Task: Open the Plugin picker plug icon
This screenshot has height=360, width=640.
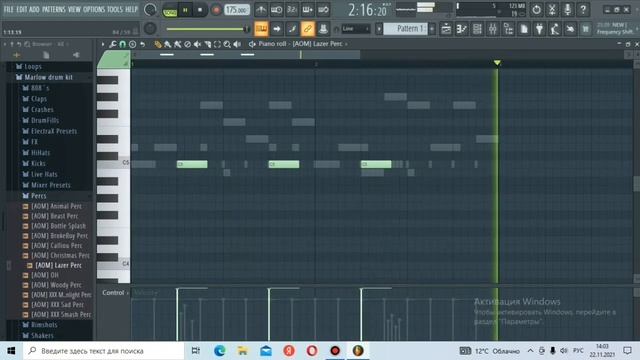Action: coord(539,29)
